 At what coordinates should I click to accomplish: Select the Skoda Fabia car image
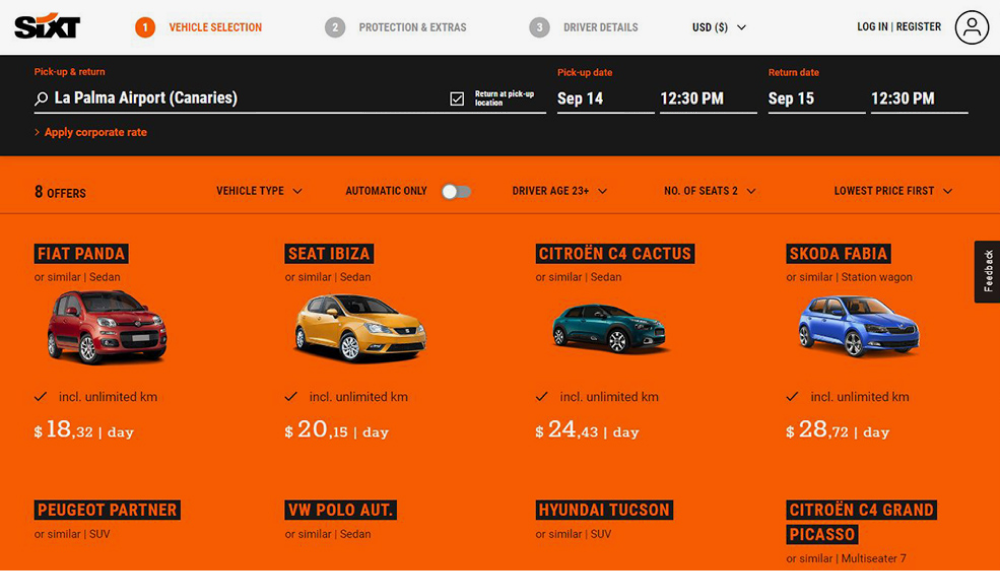(859, 326)
